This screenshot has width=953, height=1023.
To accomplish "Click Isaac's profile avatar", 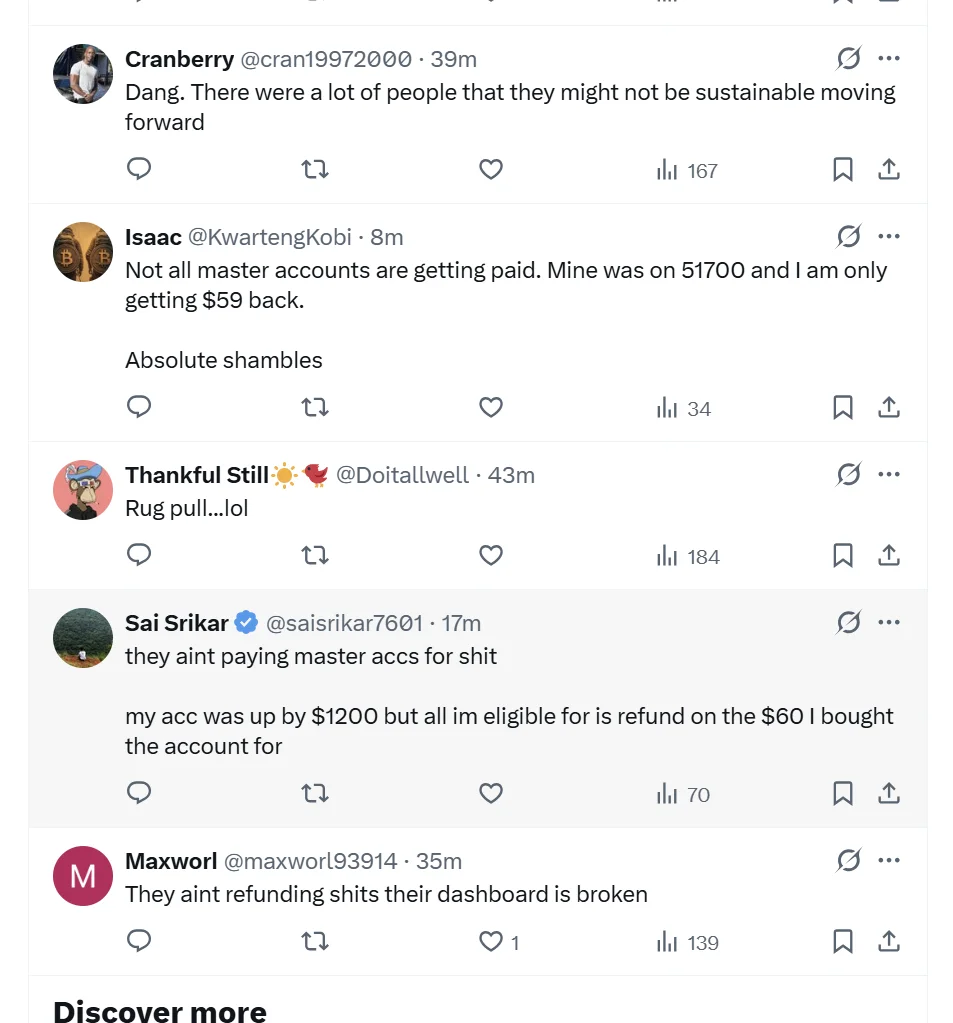I will tap(82, 251).
